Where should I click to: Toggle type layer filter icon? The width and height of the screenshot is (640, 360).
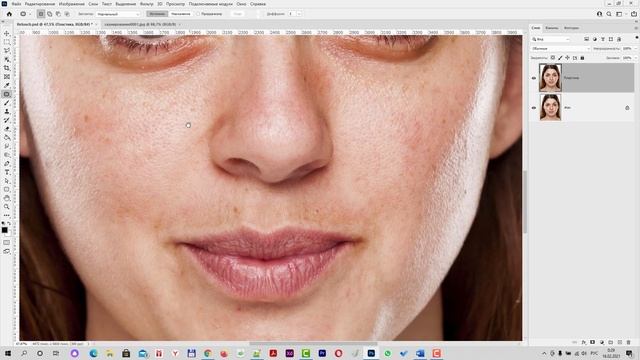click(603, 39)
